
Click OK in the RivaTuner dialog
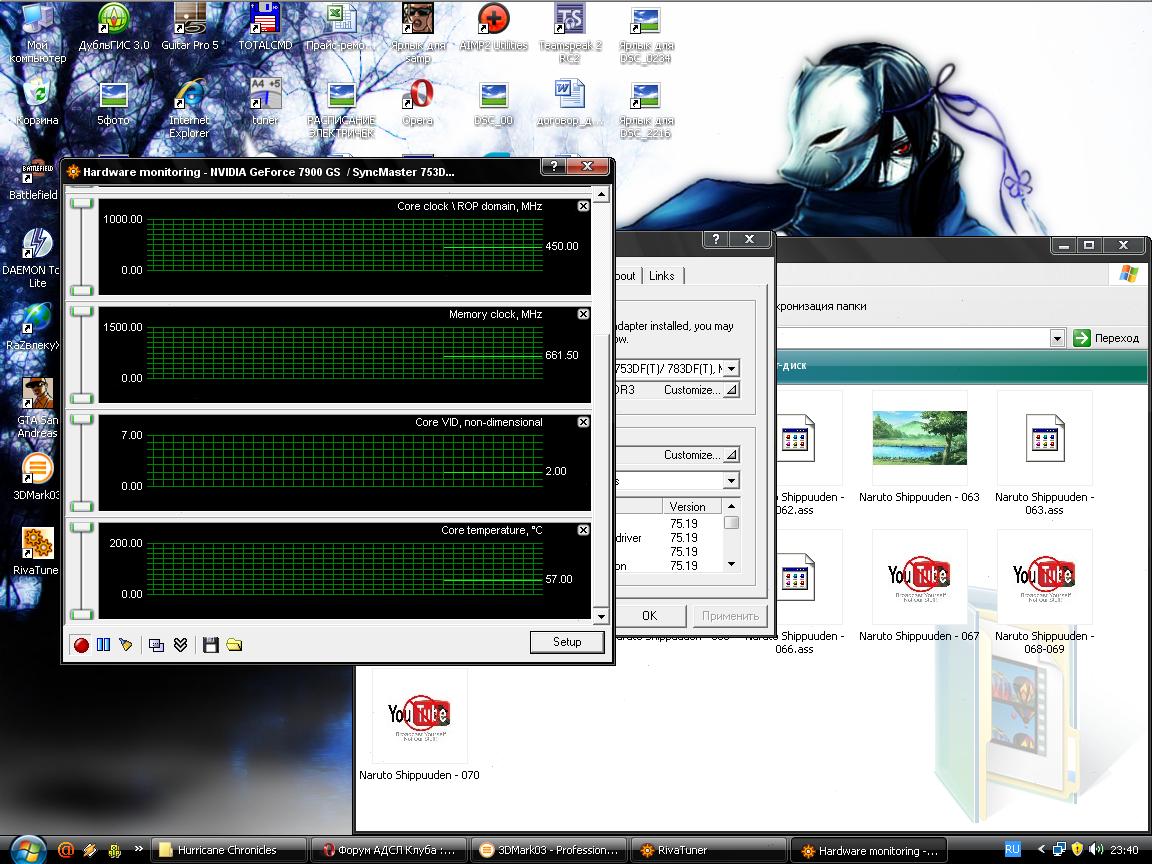649,616
